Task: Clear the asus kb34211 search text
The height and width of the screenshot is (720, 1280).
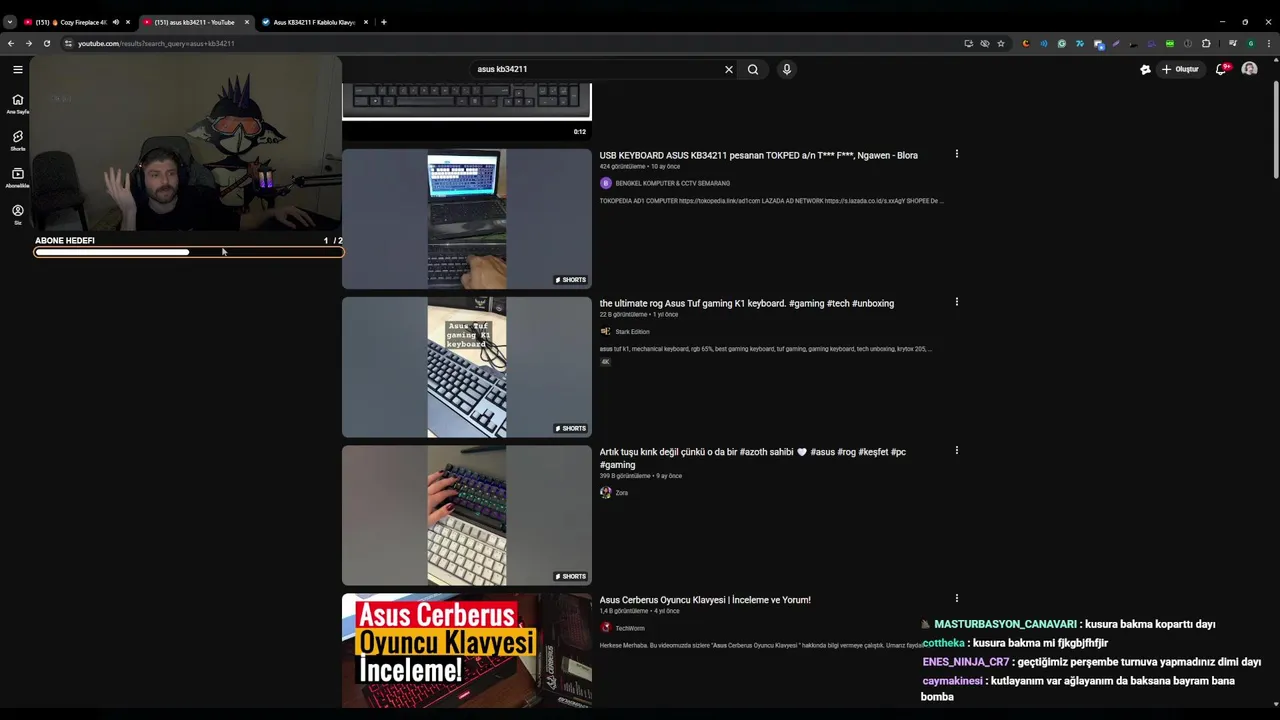Action: 729,69
